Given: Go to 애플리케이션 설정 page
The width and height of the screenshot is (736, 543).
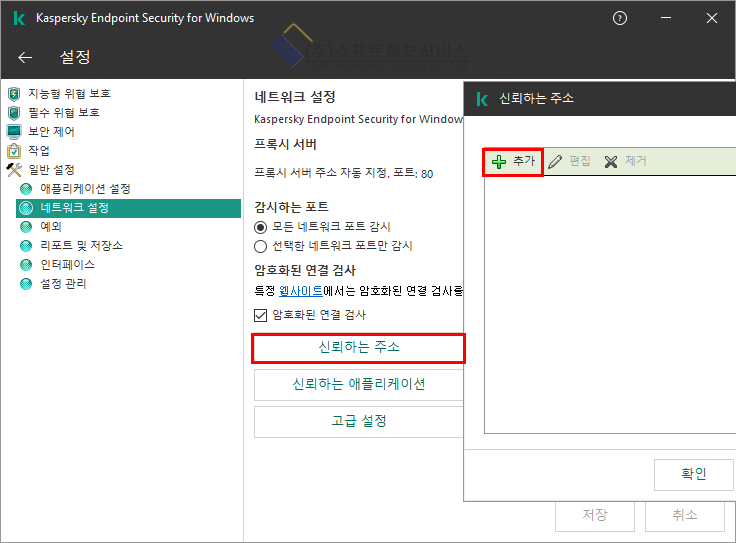Looking at the screenshot, I should click(85, 189).
